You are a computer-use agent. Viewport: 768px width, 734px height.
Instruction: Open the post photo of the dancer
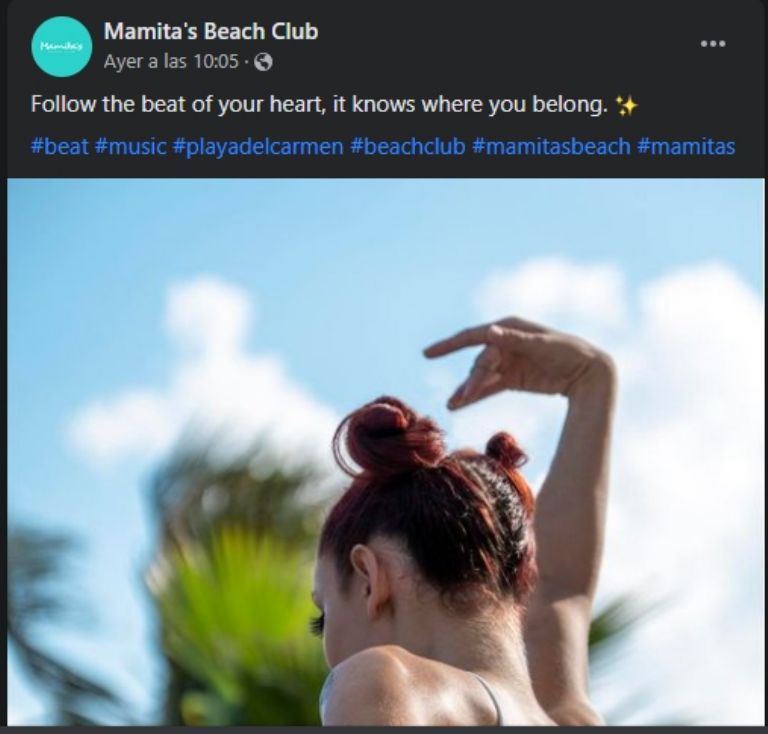click(x=385, y=452)
